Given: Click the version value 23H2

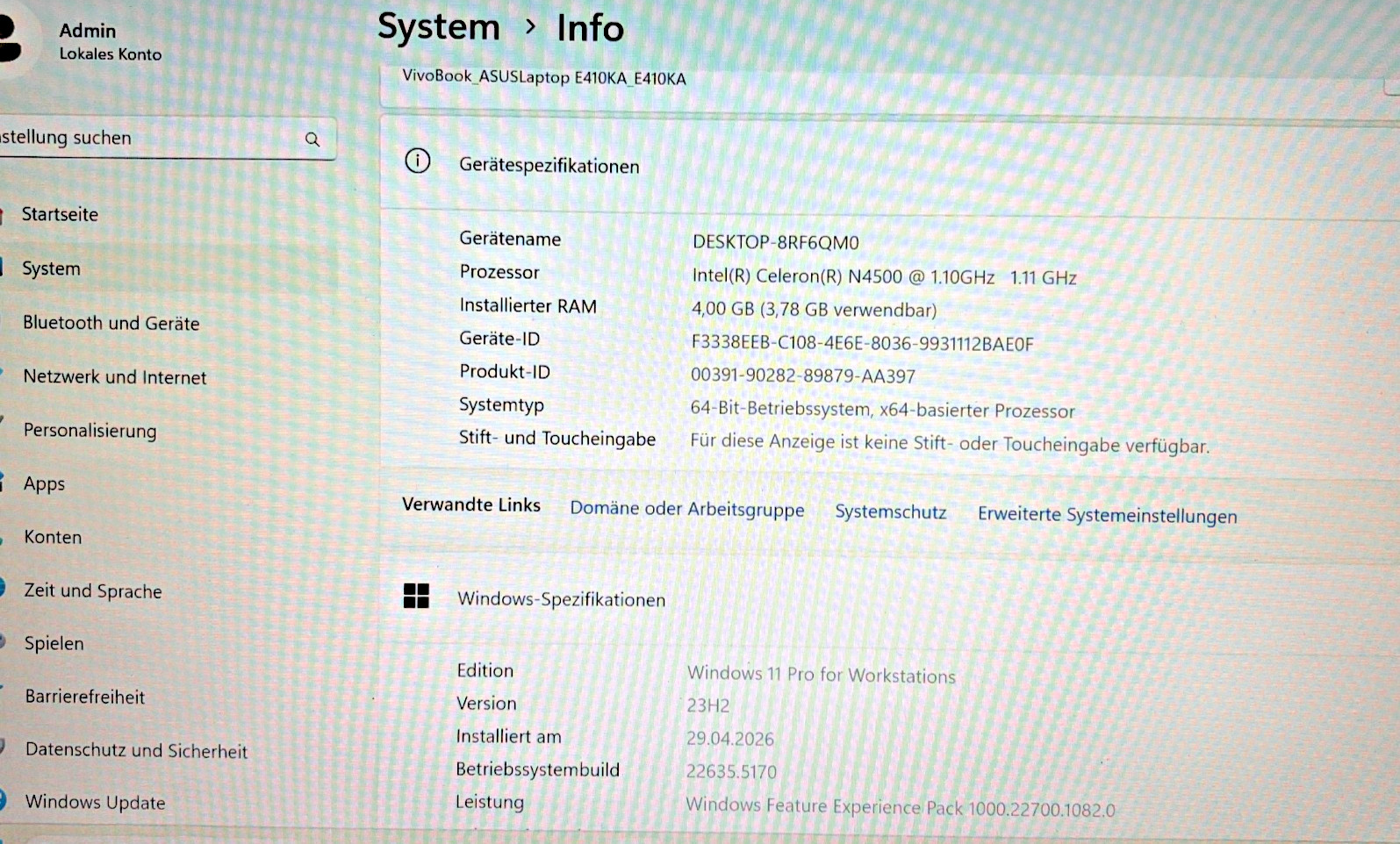Looking at the screenshot, I should pos(708,705).
